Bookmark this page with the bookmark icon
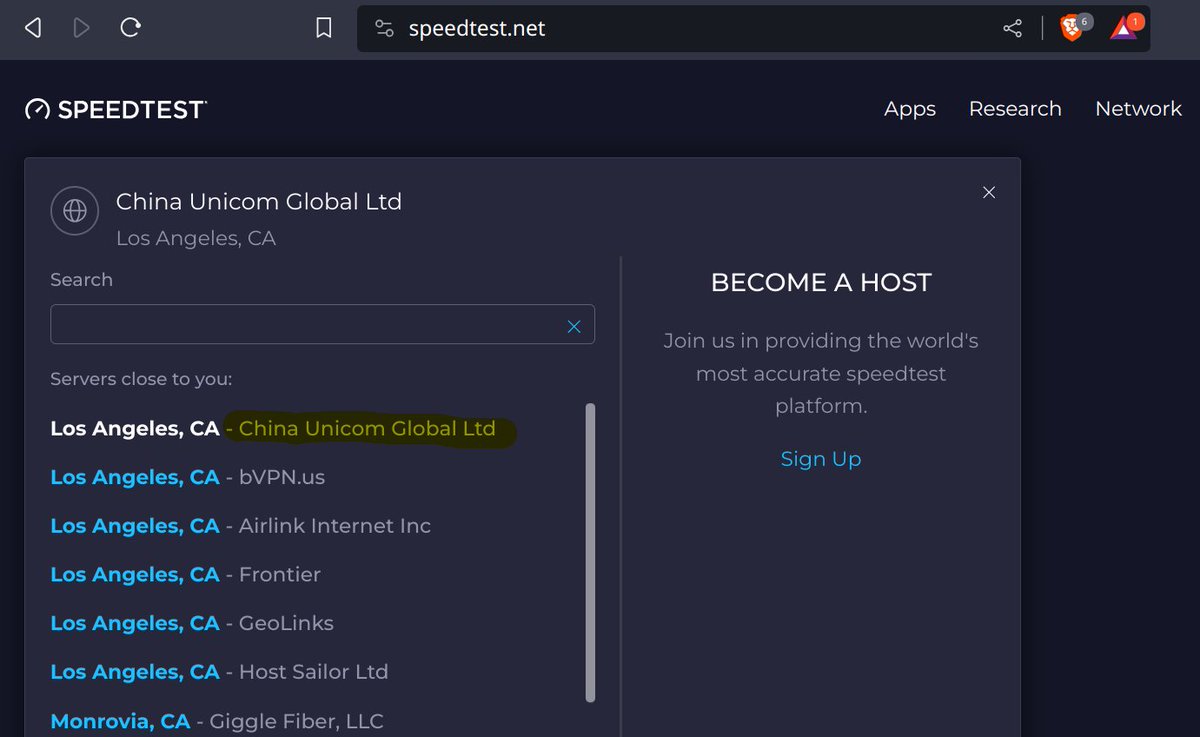Viewport: 1200px width, 737px height. tap(324, 29)
